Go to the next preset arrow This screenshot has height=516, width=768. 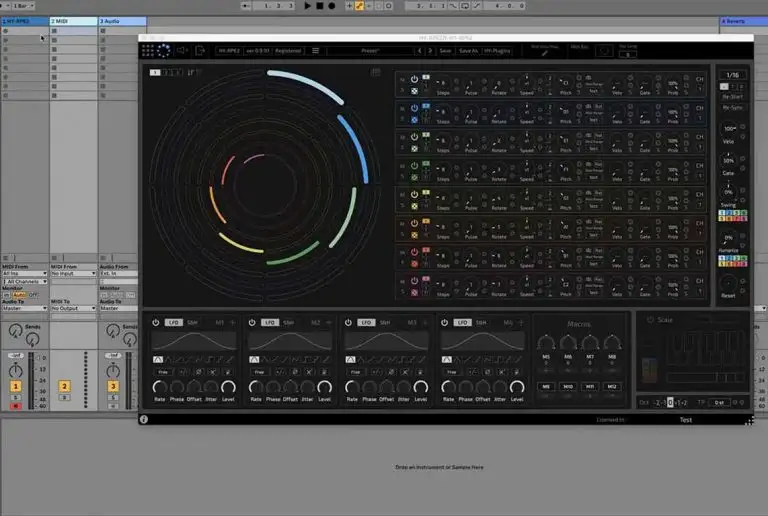tap(430, 50)
